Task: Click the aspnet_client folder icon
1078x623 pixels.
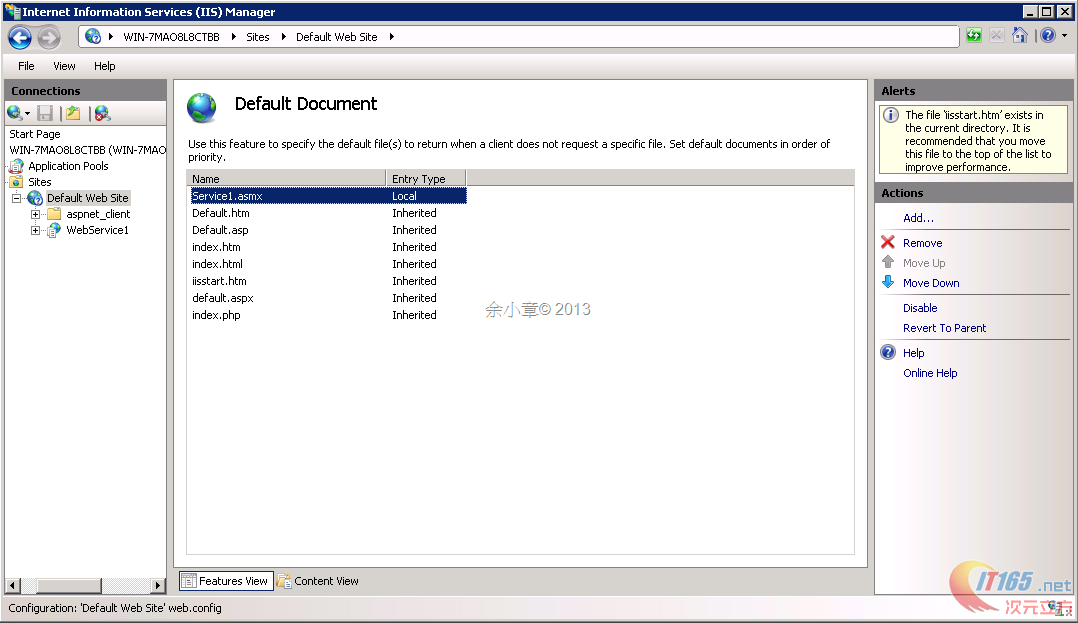Action: (x=54, y=214)
